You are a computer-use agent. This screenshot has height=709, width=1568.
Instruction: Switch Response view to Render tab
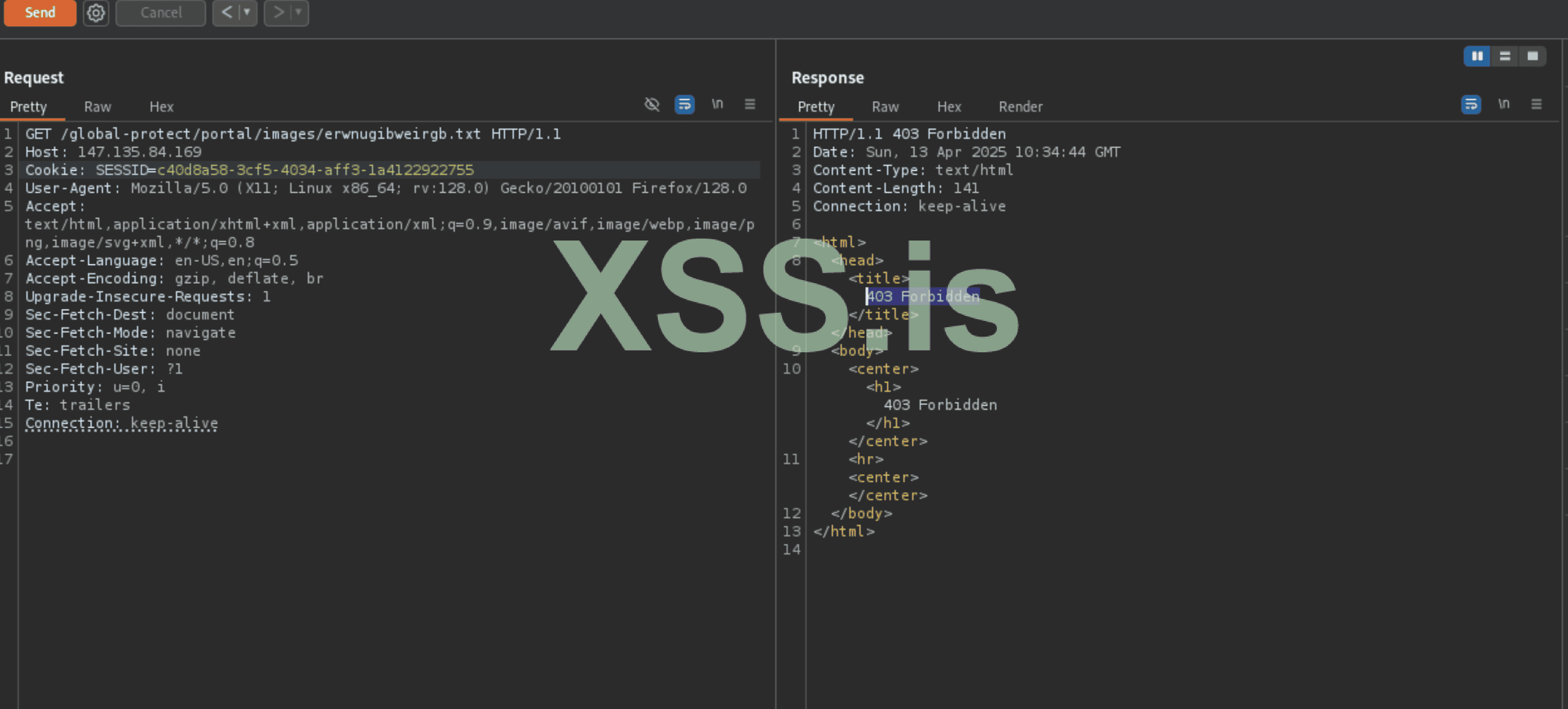pos(1020,107)
